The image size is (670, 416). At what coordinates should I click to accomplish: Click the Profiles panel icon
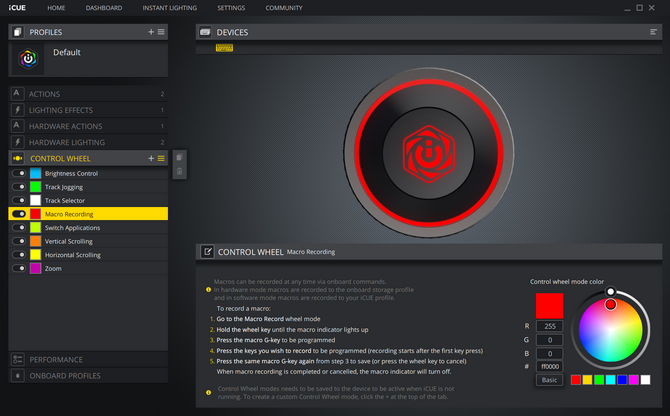pyautogui.click(x=18, y=32)
